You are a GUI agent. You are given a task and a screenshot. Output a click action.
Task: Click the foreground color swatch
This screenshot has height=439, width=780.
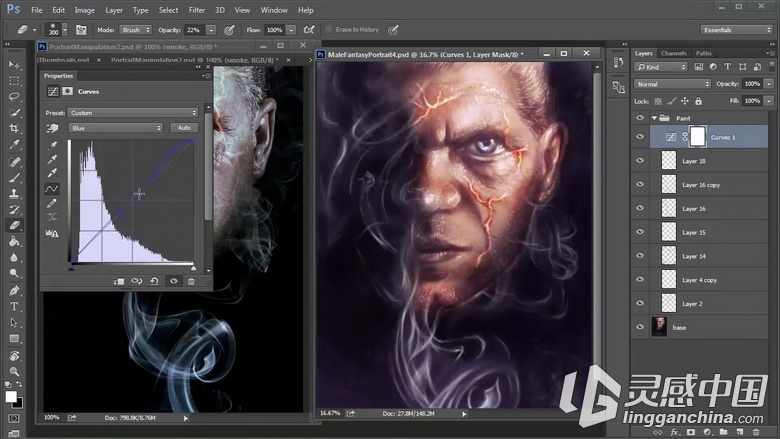click(x=11, y=397)
